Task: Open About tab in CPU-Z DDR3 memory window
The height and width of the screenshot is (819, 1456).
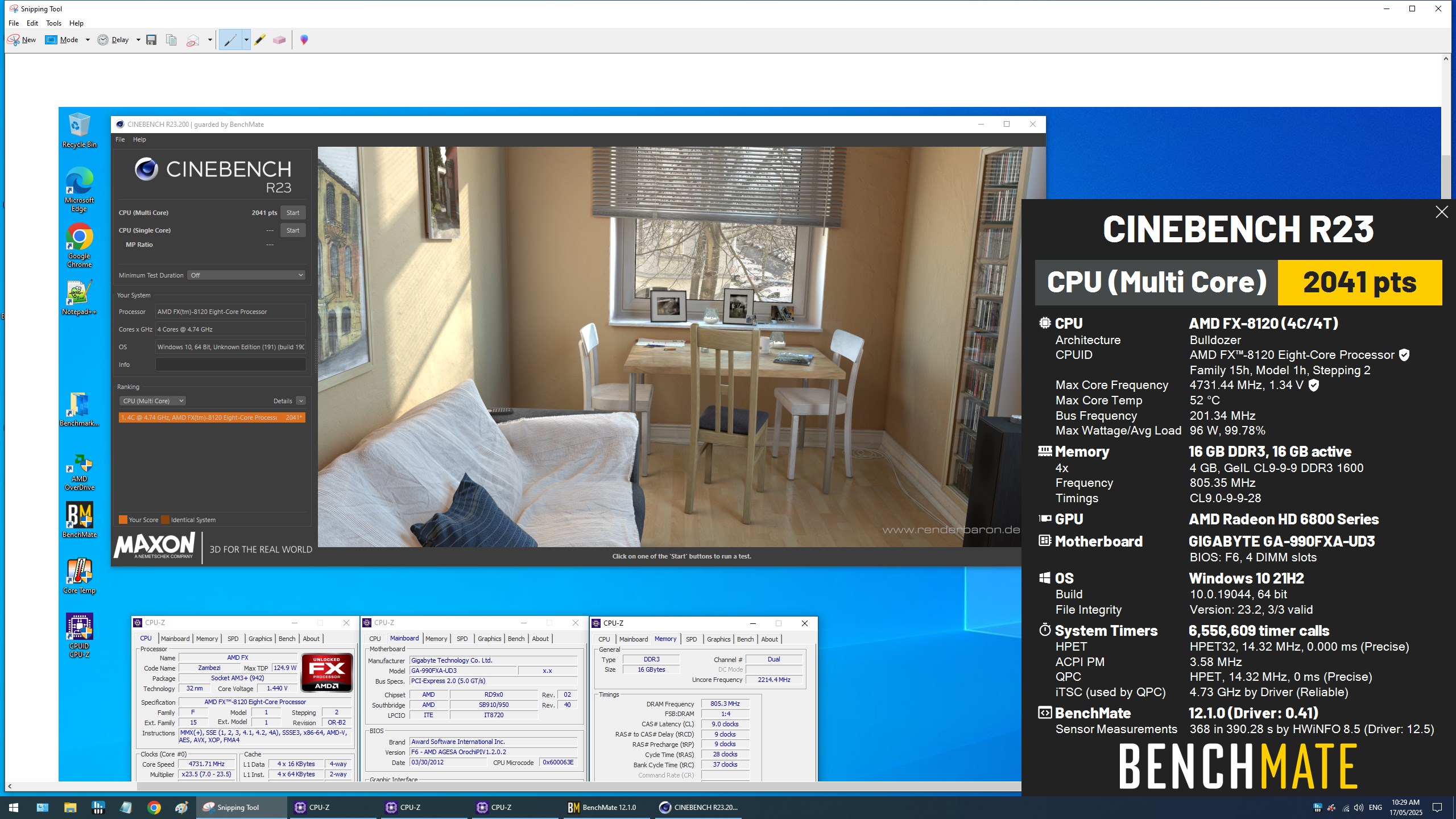Action: coord(770,639)
